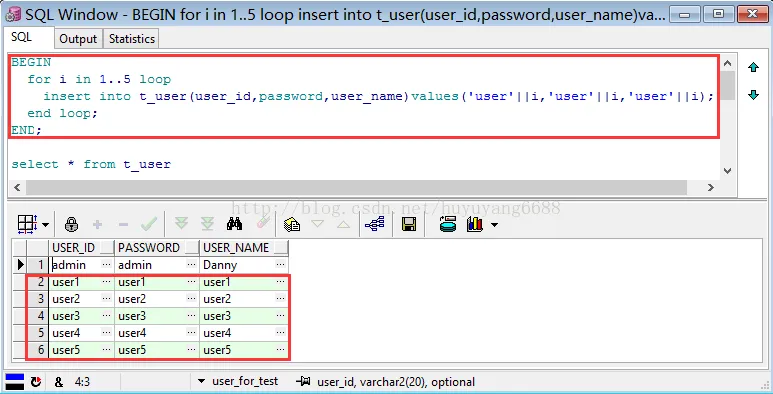773x394 pixels.
Task: Click the 'end loop;' line in the editor
Action: point(63,113)
